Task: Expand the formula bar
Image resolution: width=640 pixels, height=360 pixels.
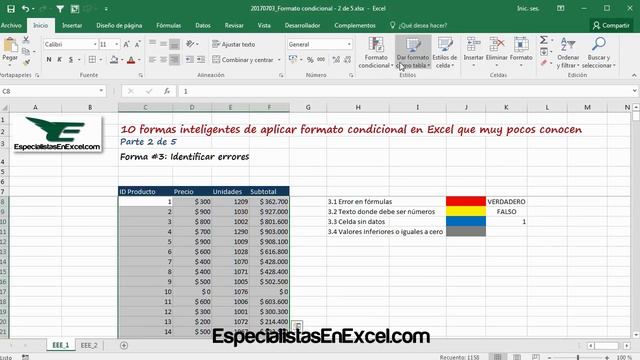Action: 634,91
